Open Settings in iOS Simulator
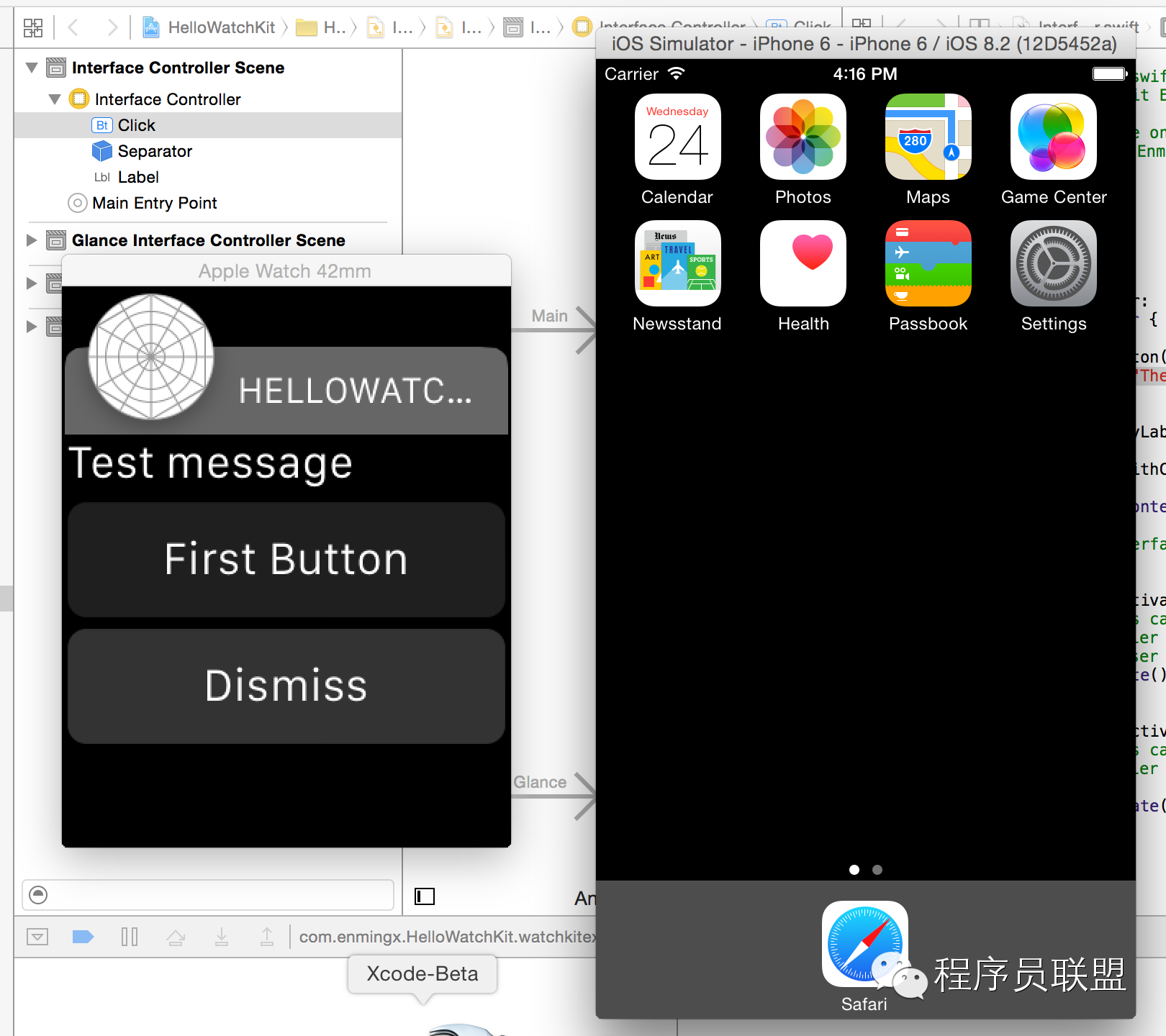 (1054, 263)
